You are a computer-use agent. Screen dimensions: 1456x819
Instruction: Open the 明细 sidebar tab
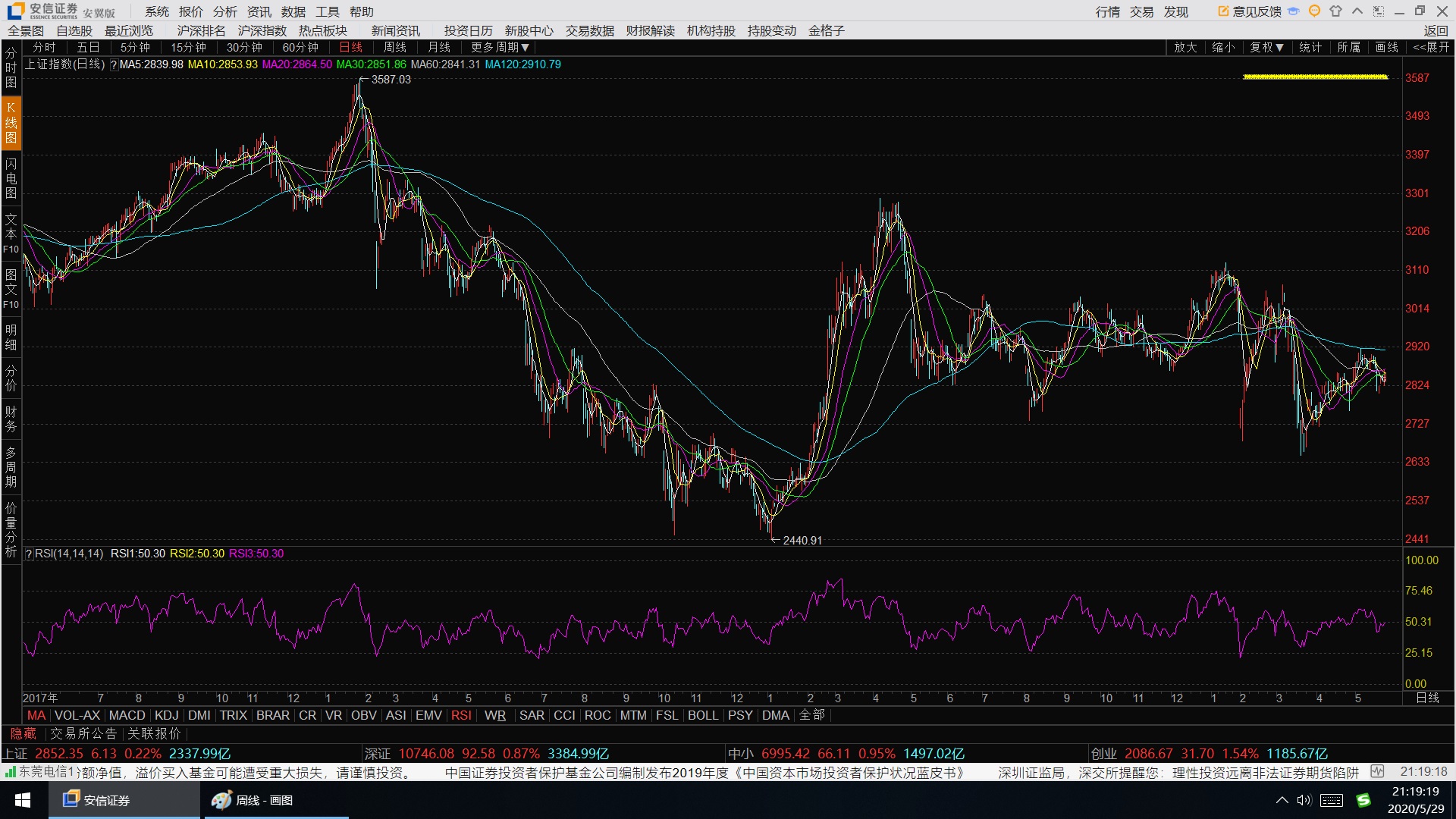point(11,337)
